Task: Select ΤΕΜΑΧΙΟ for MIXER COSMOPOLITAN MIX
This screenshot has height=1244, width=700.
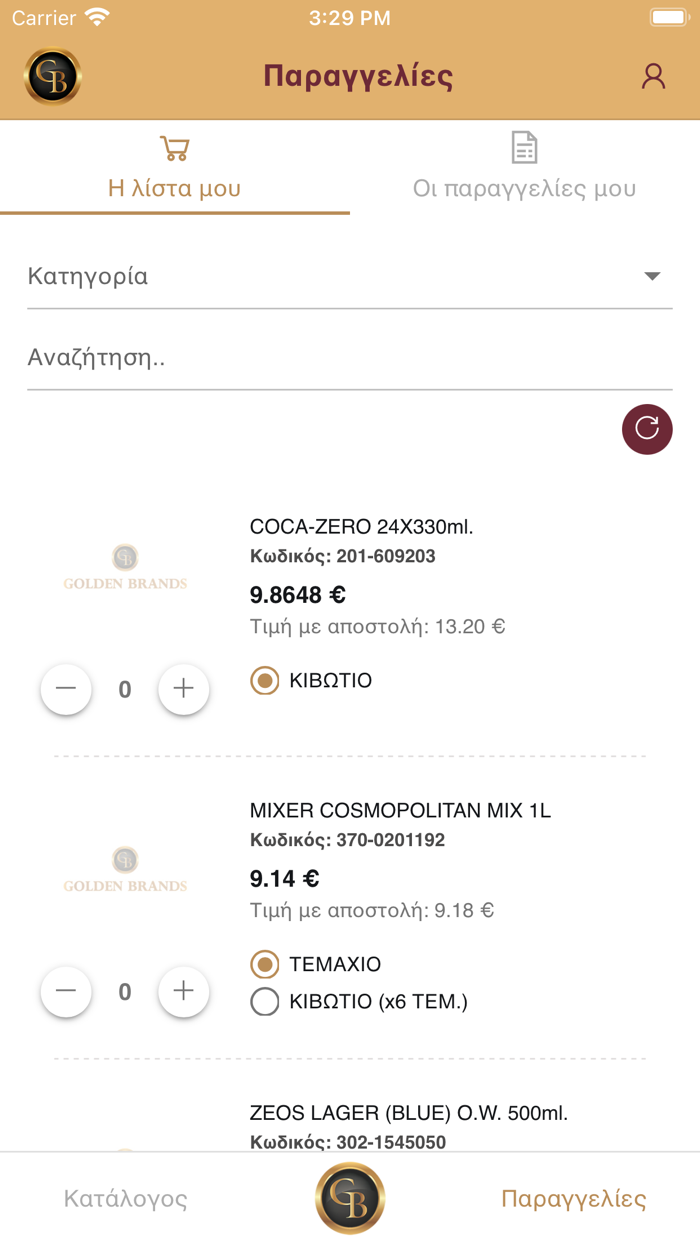Action: pyautogui.click(x=264, y=964)
